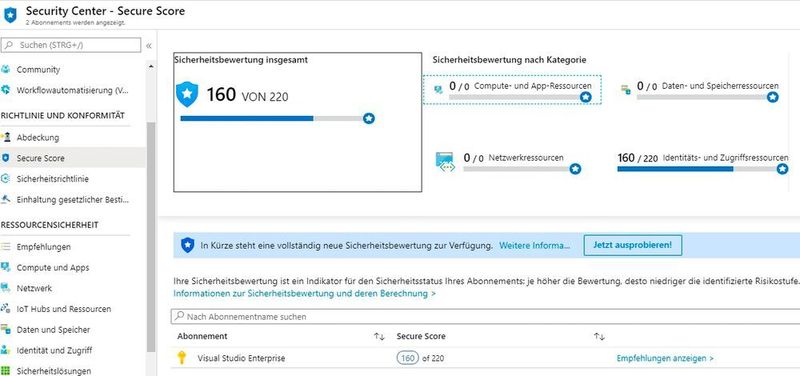Viewport: 800px width, 376px height.
Task: Click star badge on Identitäts- und Zugriffsressourcen bar
Action: [782, 169]
